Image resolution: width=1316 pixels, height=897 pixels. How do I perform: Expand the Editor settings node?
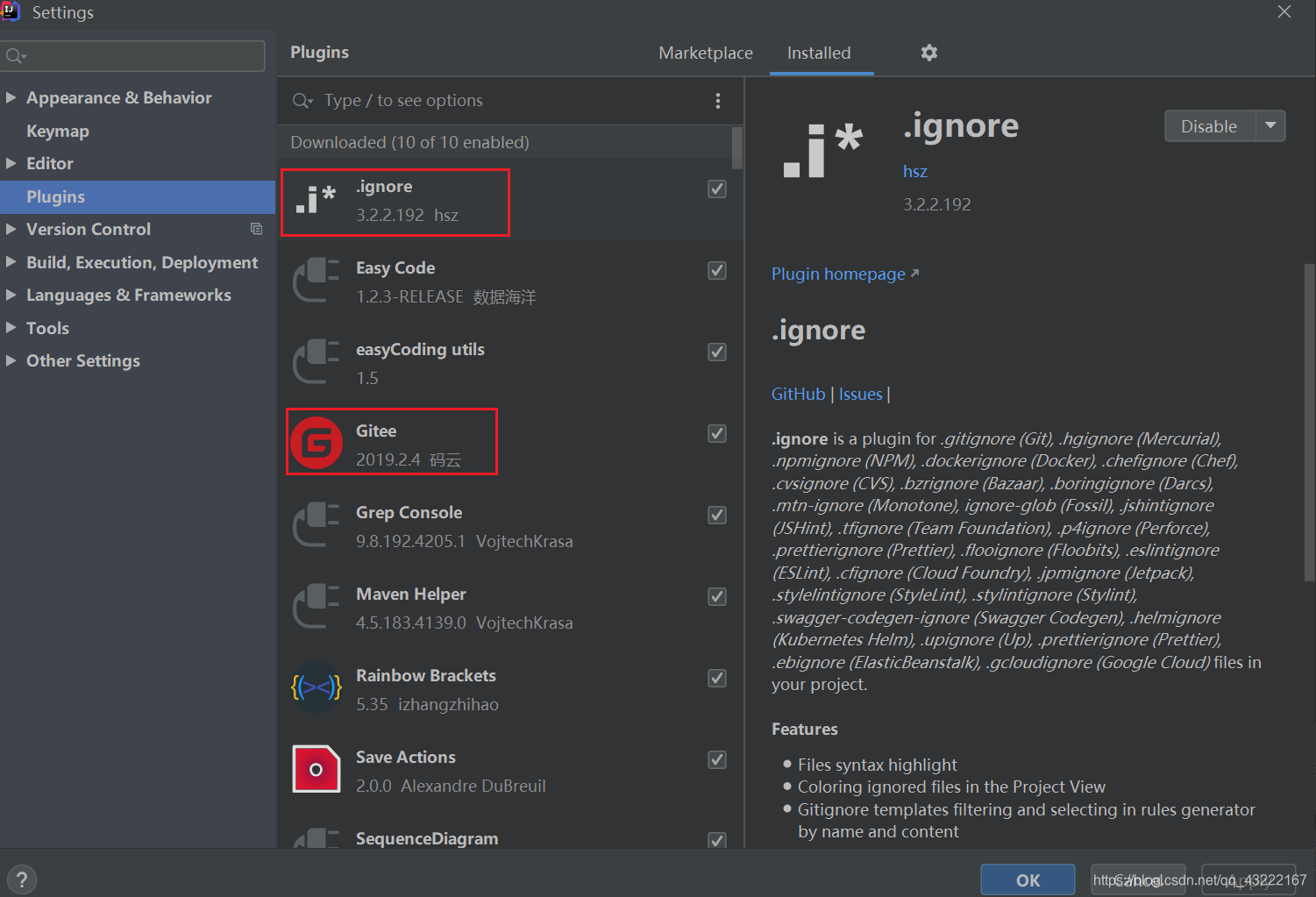coord(11,163)
